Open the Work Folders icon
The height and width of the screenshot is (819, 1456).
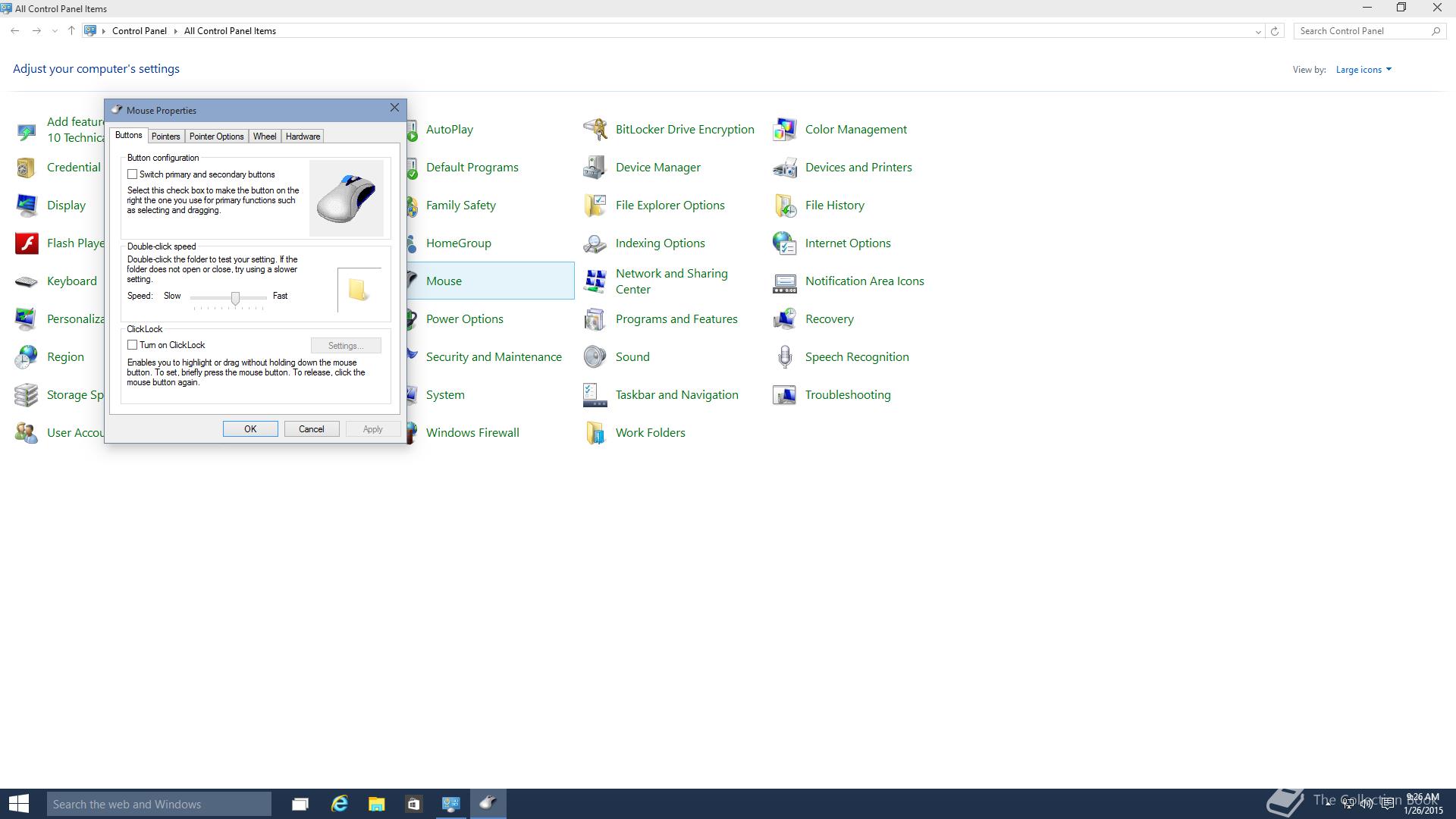coord(595,432)
